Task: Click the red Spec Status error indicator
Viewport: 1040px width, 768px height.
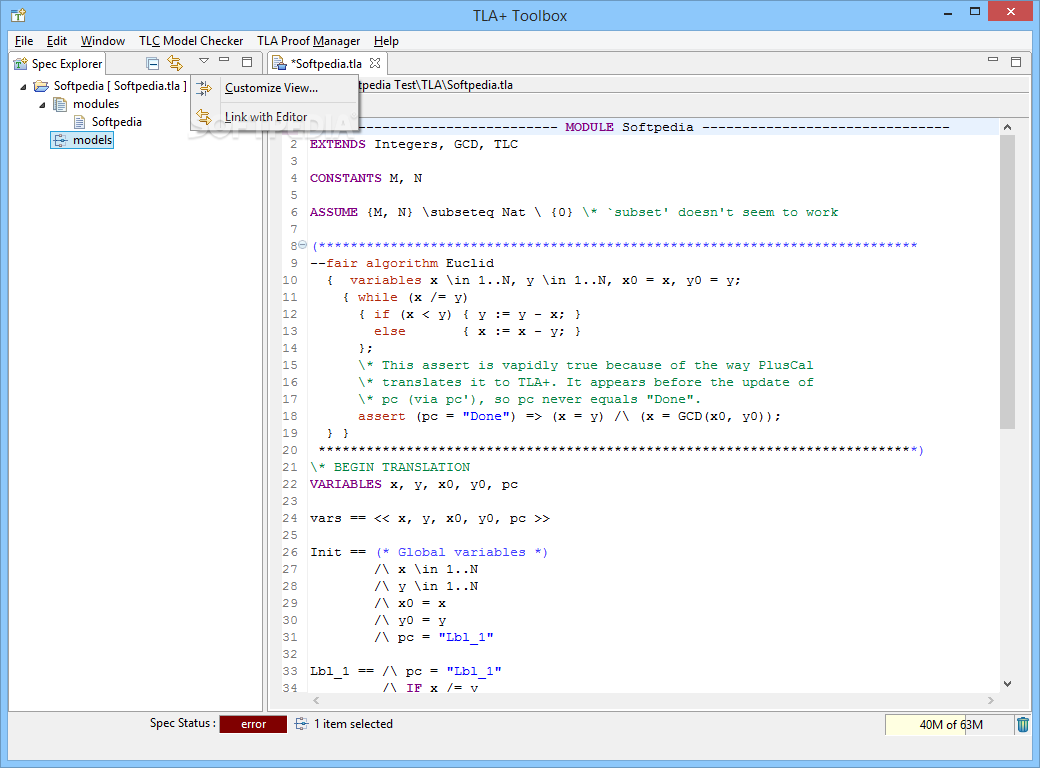Action: pos(253,724)
